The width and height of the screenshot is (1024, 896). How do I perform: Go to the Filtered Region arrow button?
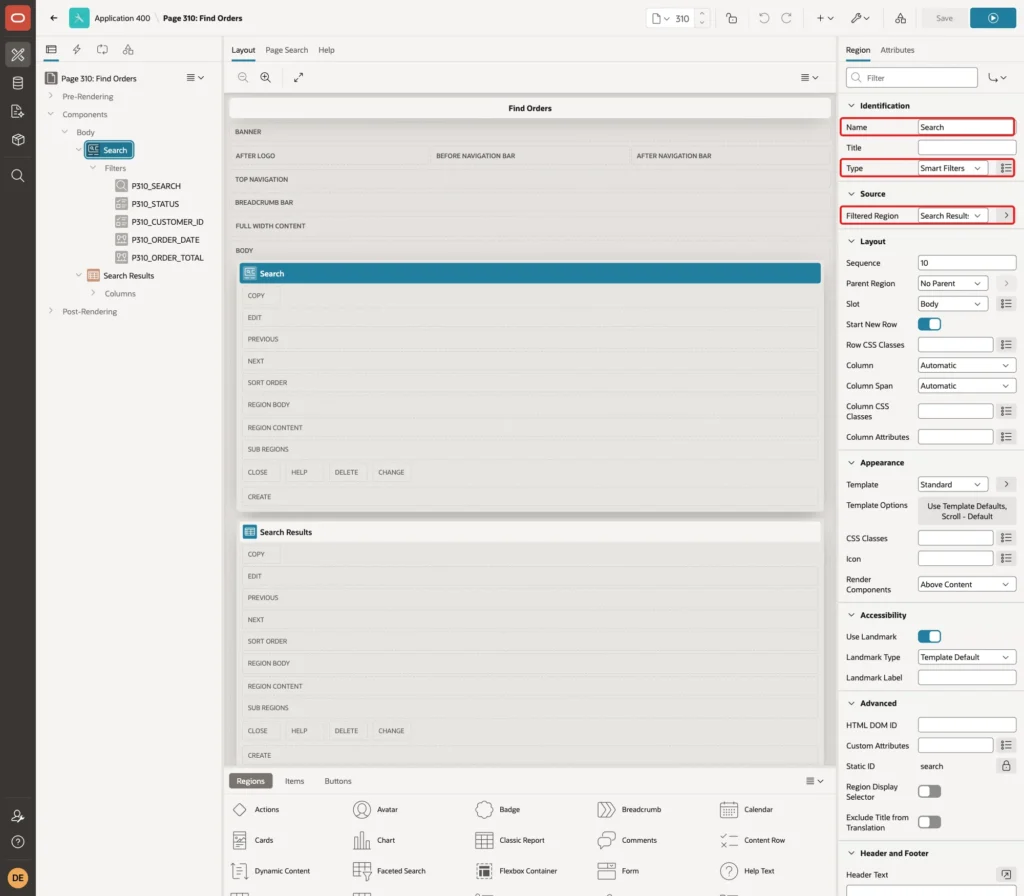tap(1006, 216)
